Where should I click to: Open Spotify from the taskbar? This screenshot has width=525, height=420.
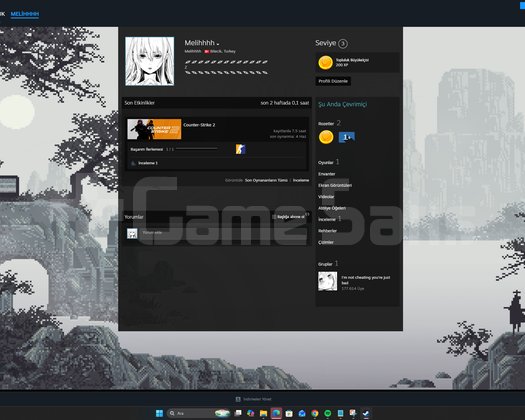(x=327, y=413)
